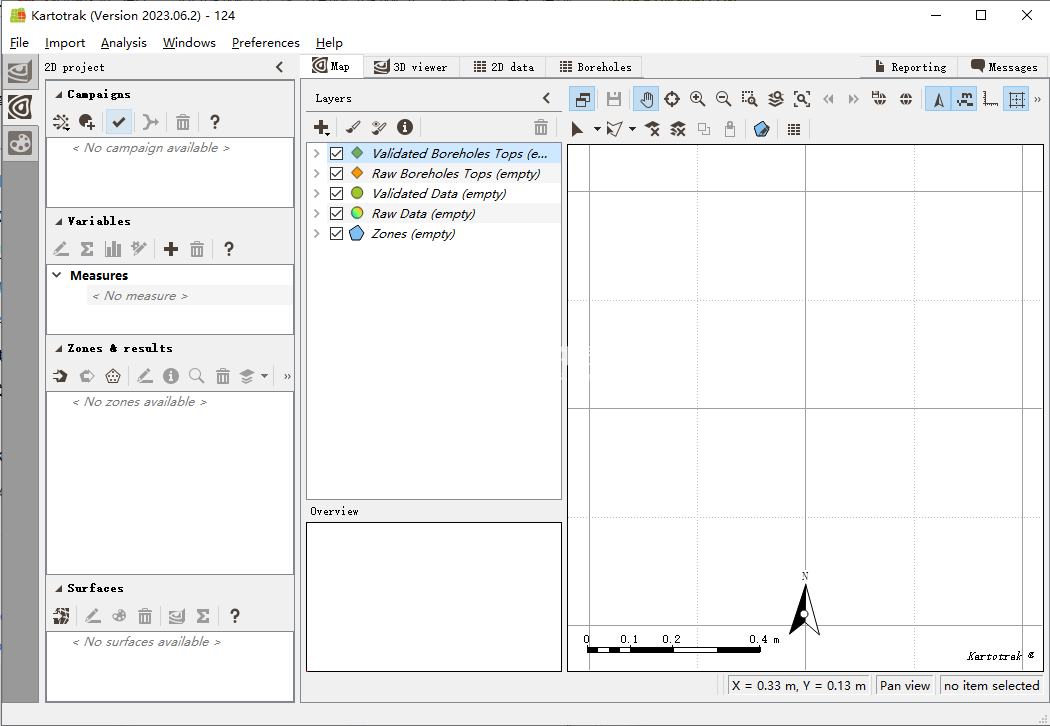Click the Layers info icon

[x=405, y=127]
